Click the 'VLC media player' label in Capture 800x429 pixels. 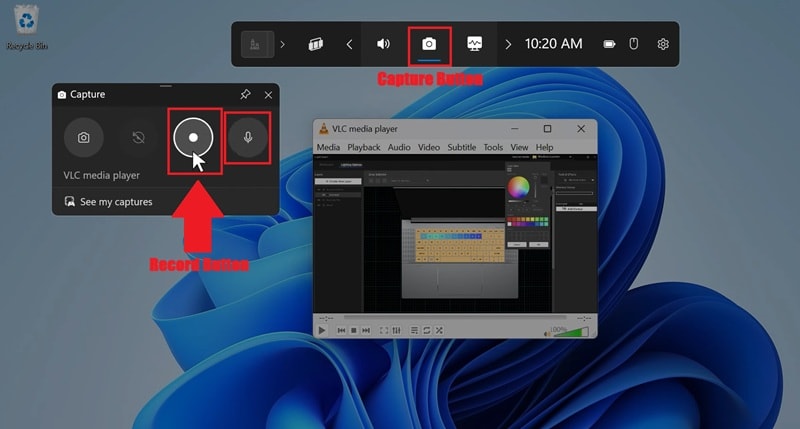[102, 175]
